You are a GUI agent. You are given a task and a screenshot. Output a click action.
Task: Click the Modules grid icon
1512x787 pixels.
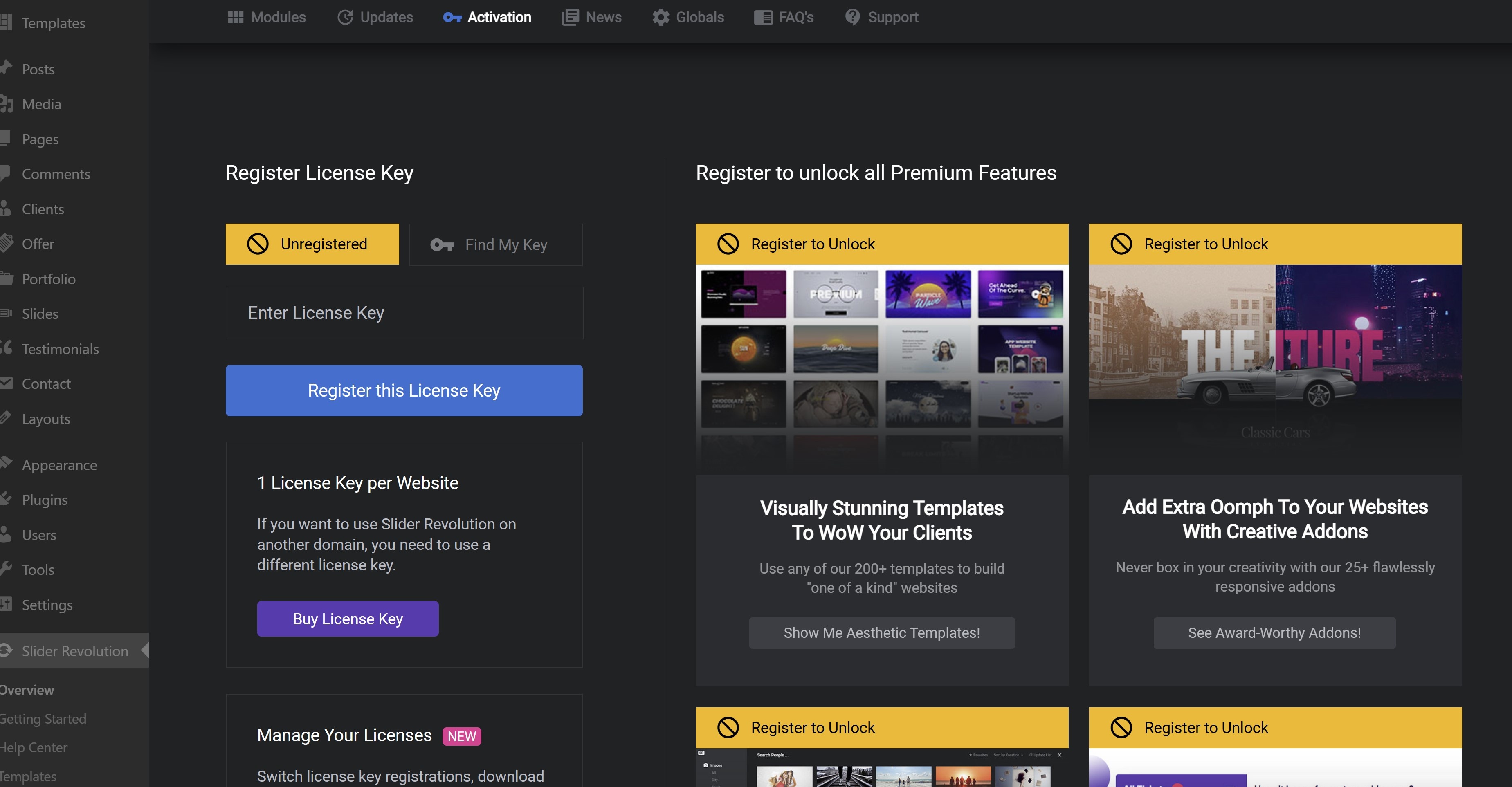click(x=236, y=17)
